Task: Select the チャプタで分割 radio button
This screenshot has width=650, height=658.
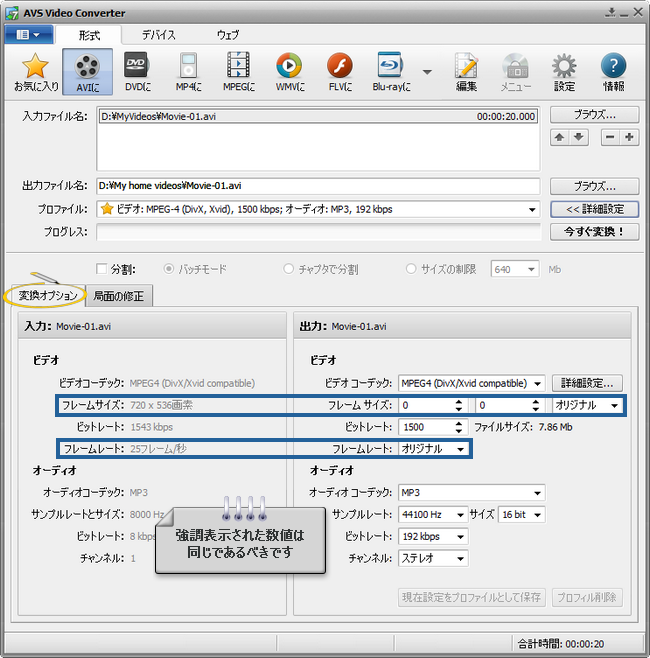Action: pyautogui.click(x=289, y=269)
